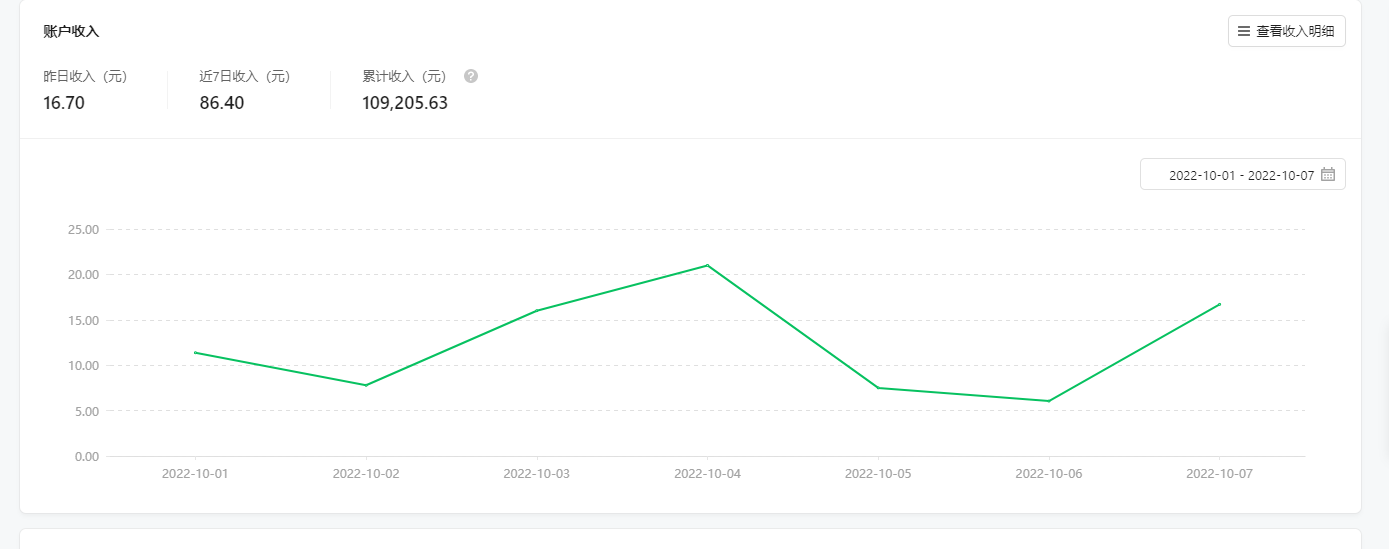
Task: Click the help icon beside 累计收入
Action: (471, 76)
